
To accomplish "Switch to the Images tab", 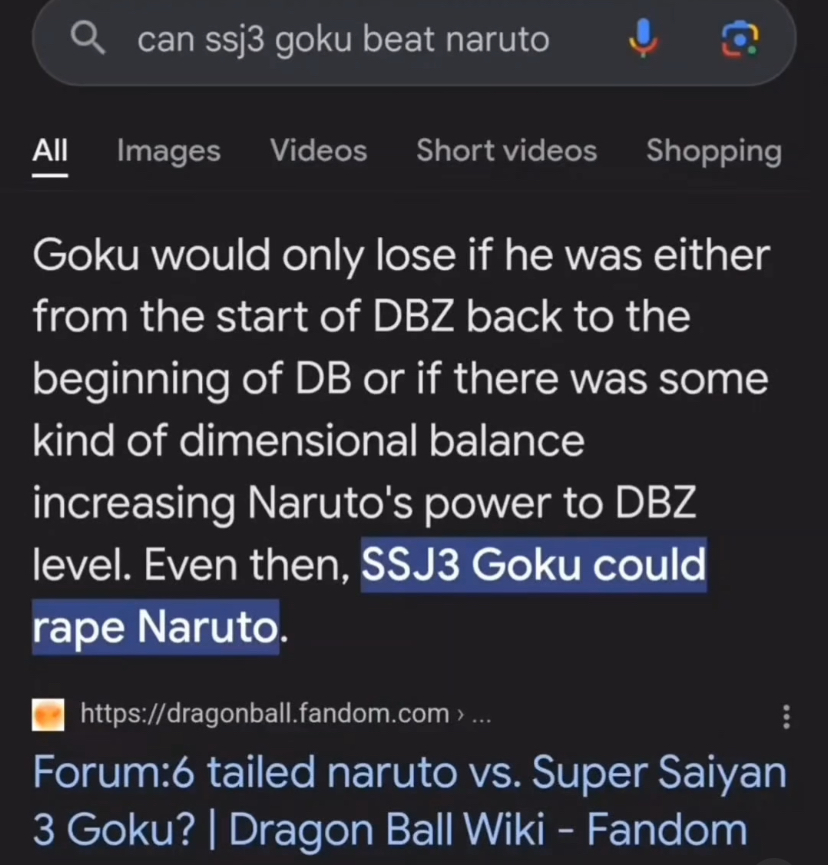I will pos(169,151).
